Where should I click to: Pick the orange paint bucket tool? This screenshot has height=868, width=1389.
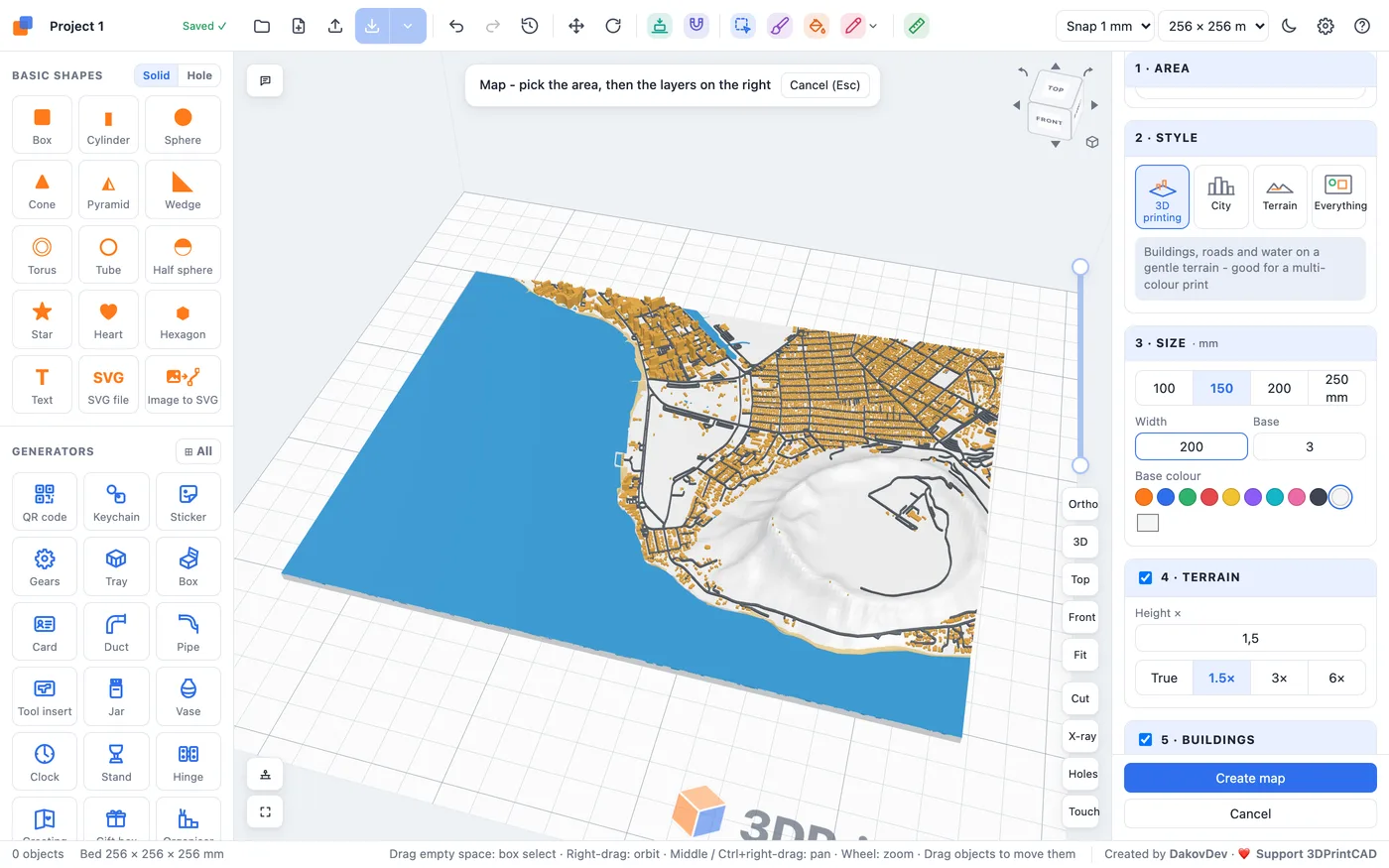click(817, 26)
